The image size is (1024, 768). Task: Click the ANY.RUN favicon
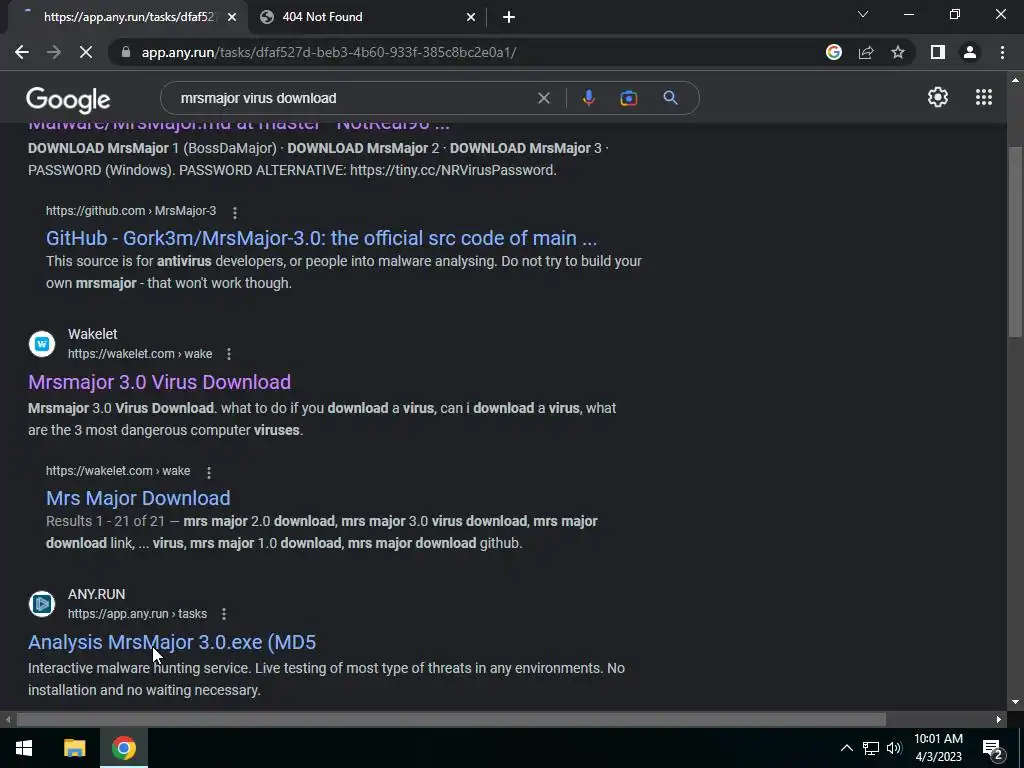click(42, 603)
